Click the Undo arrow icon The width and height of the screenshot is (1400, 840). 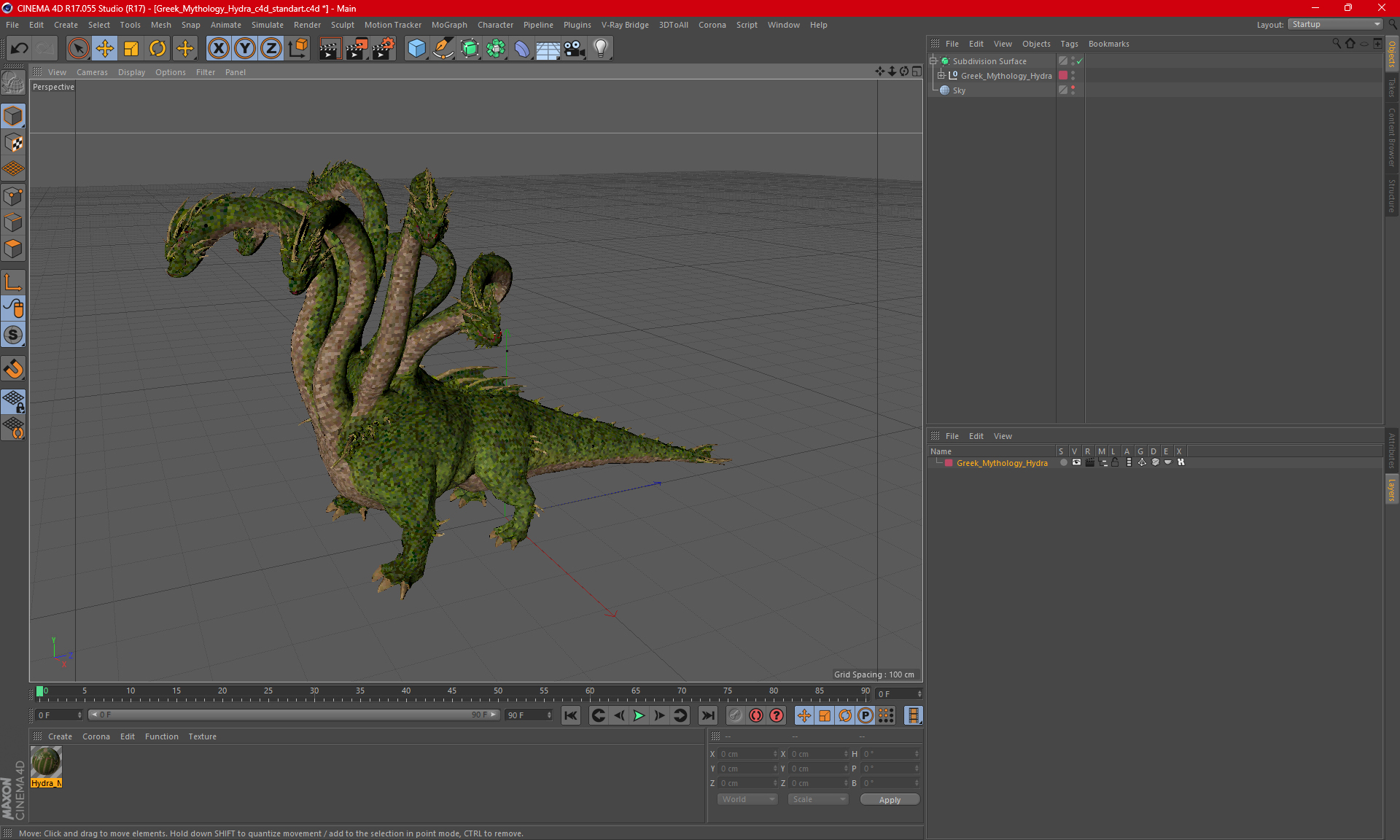pyautogui.click(x=20, y=49)
